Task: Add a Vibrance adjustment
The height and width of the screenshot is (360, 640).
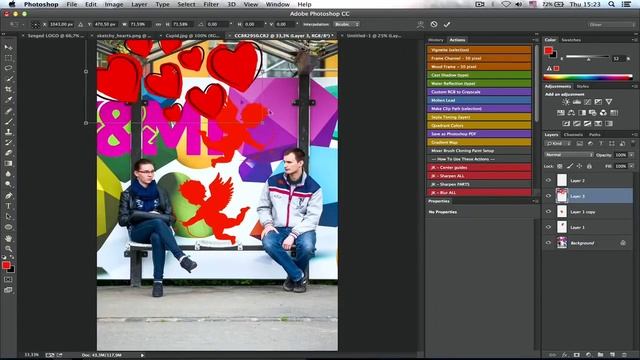Action: point(609,102)
